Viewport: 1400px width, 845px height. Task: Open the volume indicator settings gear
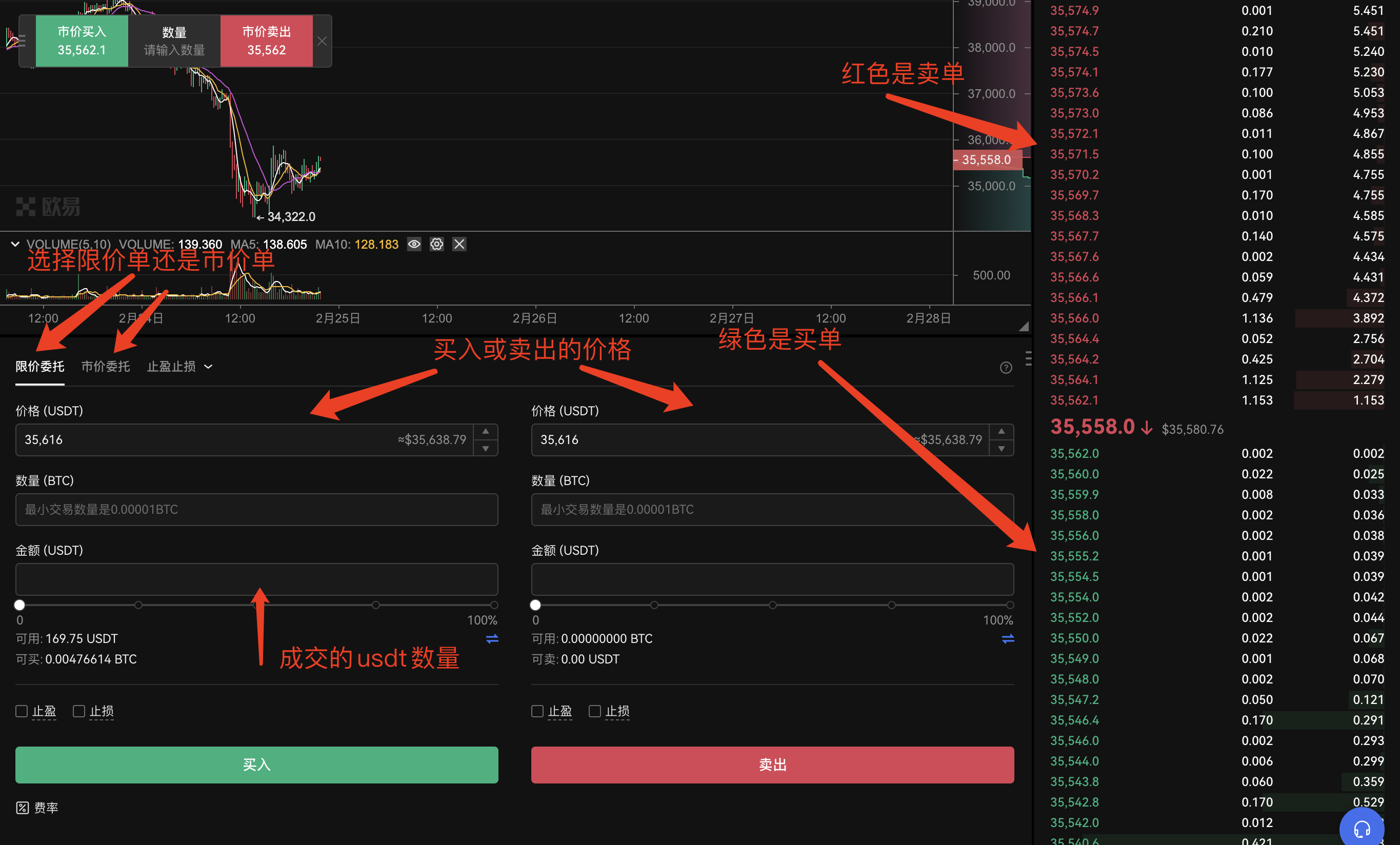tap(436, 245)
